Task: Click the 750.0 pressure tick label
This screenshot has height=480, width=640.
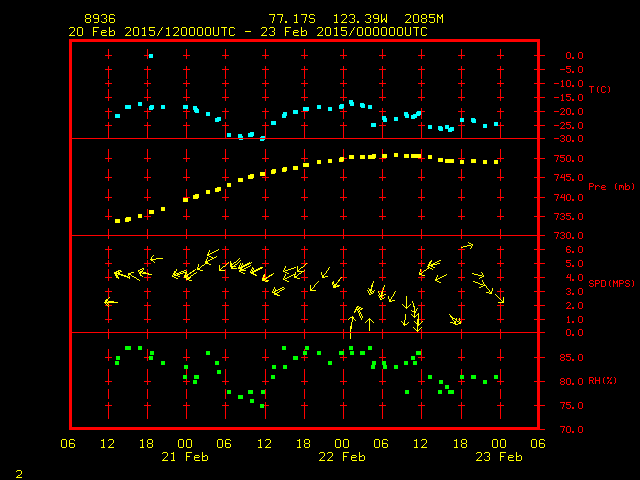Action: 569,159
